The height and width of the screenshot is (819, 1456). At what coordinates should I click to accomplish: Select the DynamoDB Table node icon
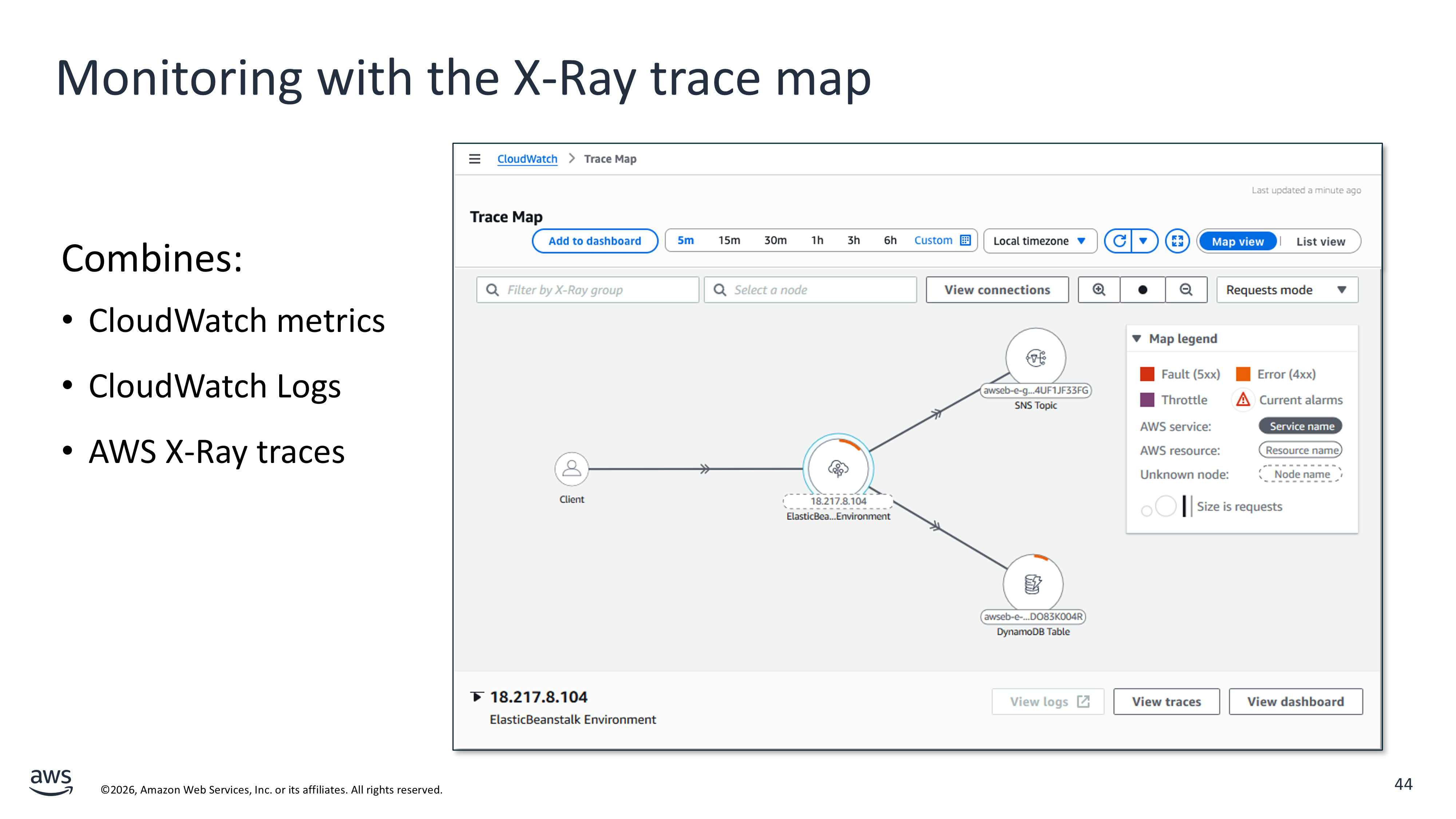pyautogui.click(x=1033, y=584)
